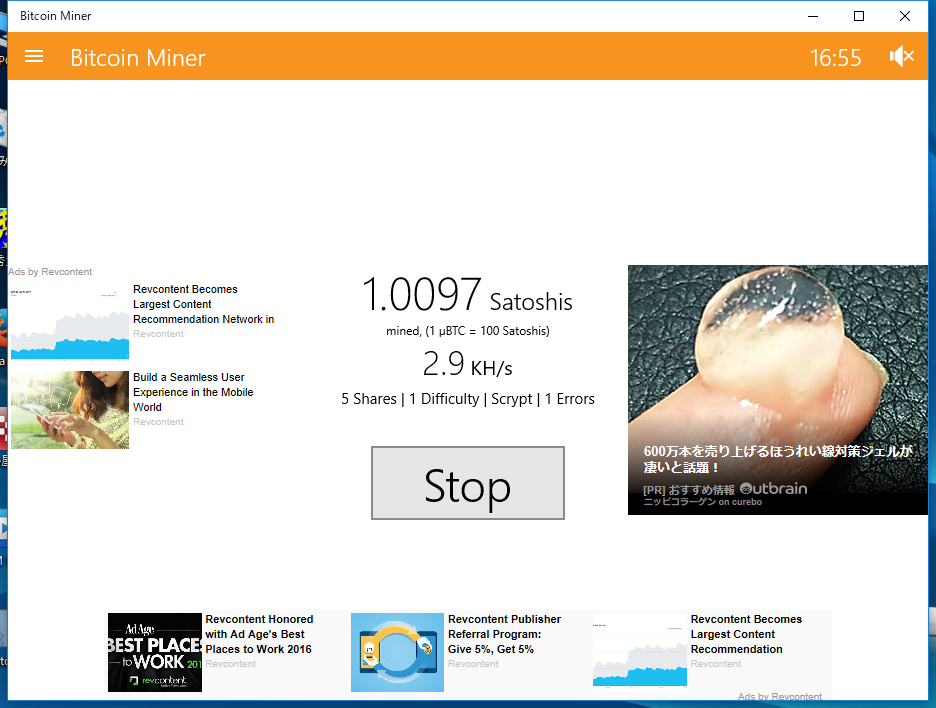
Task: Click the 'mined, (1 µBTC = 100 Satoshis)' note
Action: [x=467, y=331]
